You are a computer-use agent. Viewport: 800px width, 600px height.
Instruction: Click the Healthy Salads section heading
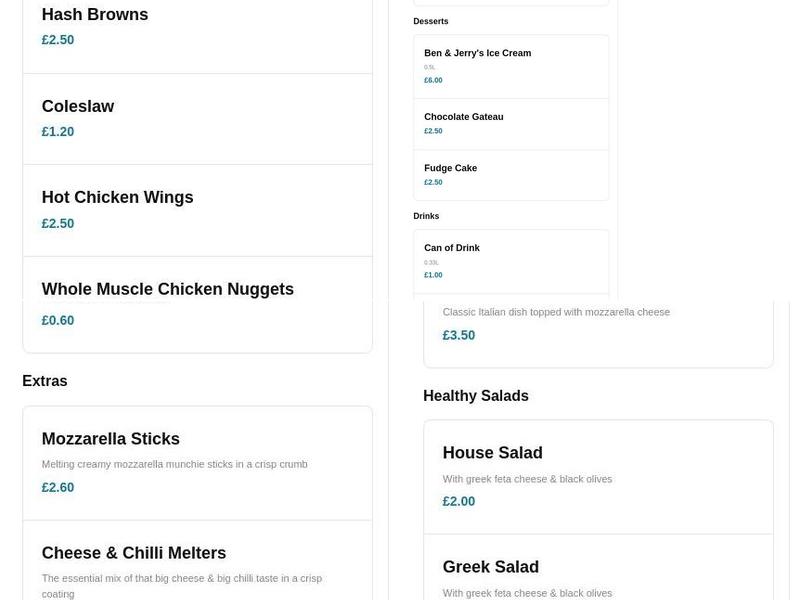476,396
